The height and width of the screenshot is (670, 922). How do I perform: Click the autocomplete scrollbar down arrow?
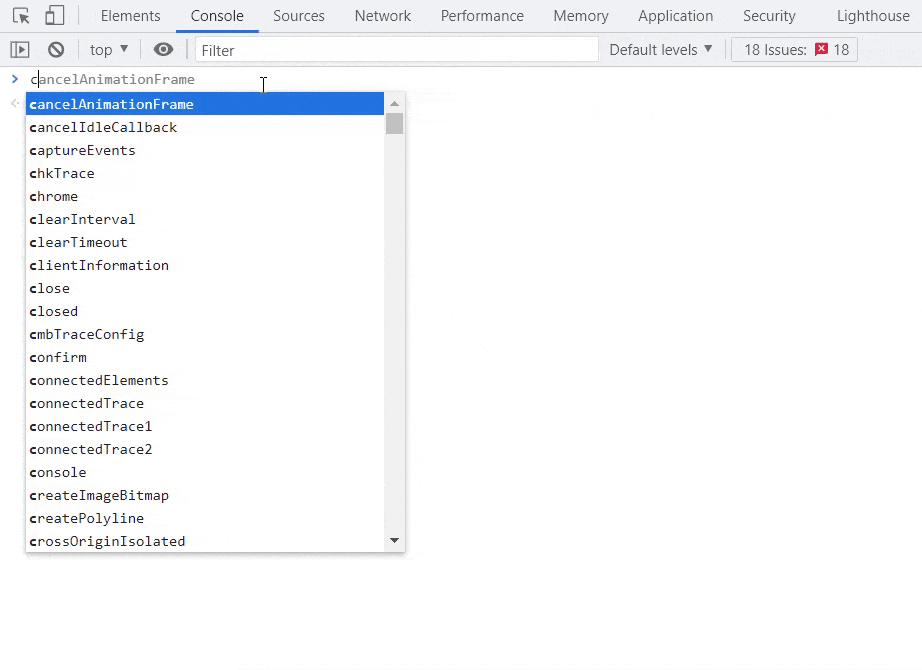[x=394, y=539]
